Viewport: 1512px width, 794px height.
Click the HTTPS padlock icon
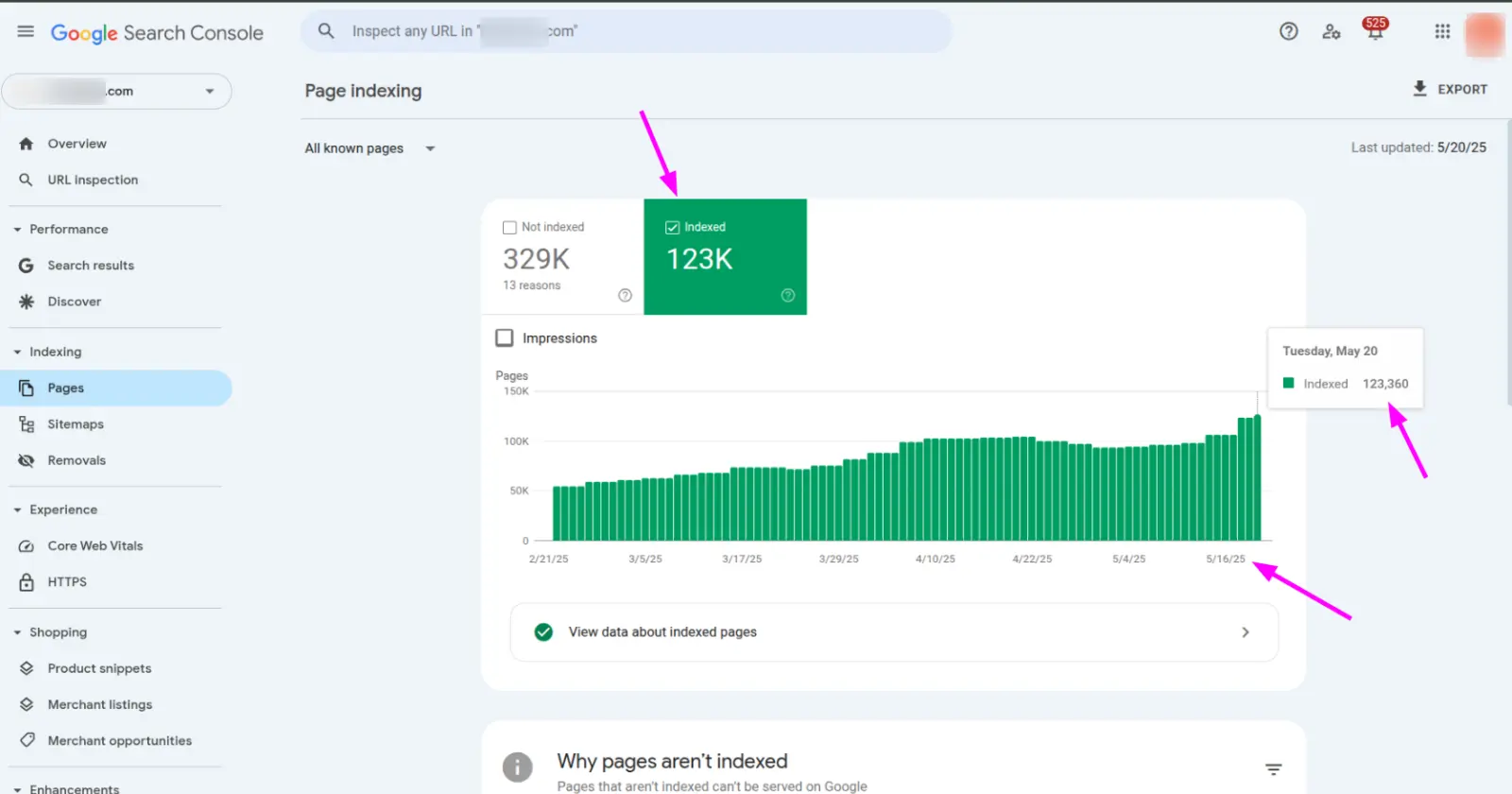[x=26, y=582]
